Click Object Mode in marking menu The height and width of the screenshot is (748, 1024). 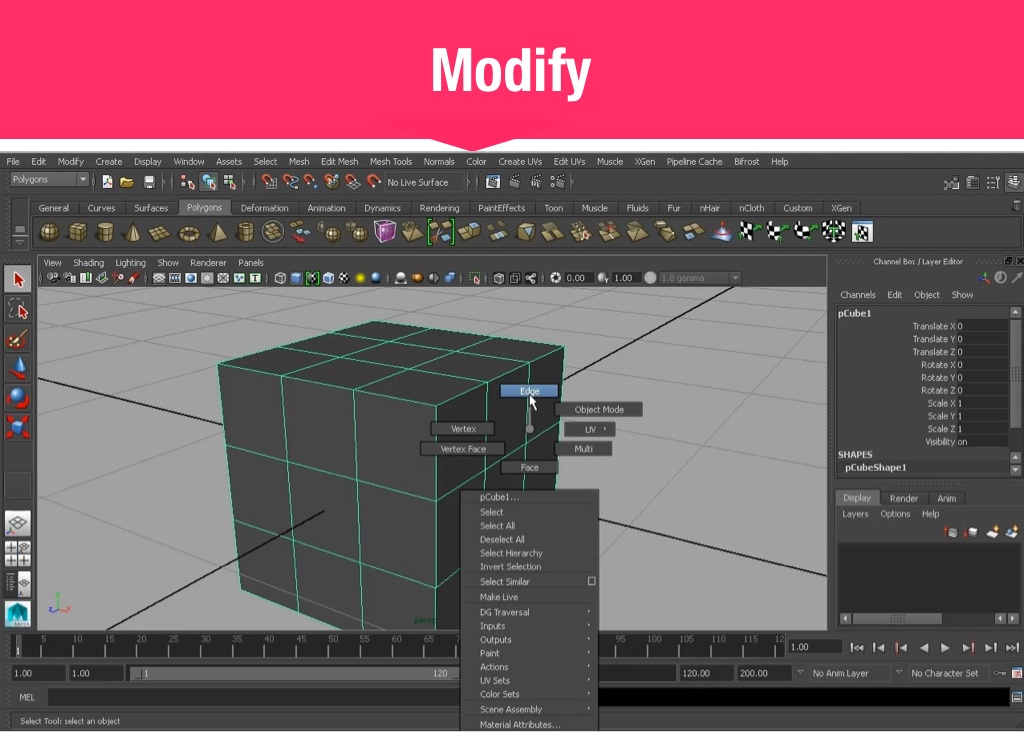[x=598, y=409]
